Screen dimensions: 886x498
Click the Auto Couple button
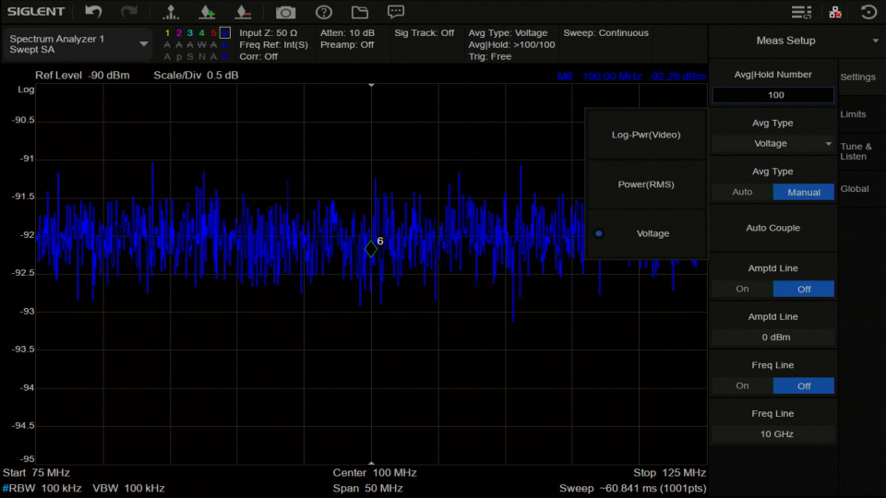773,228
